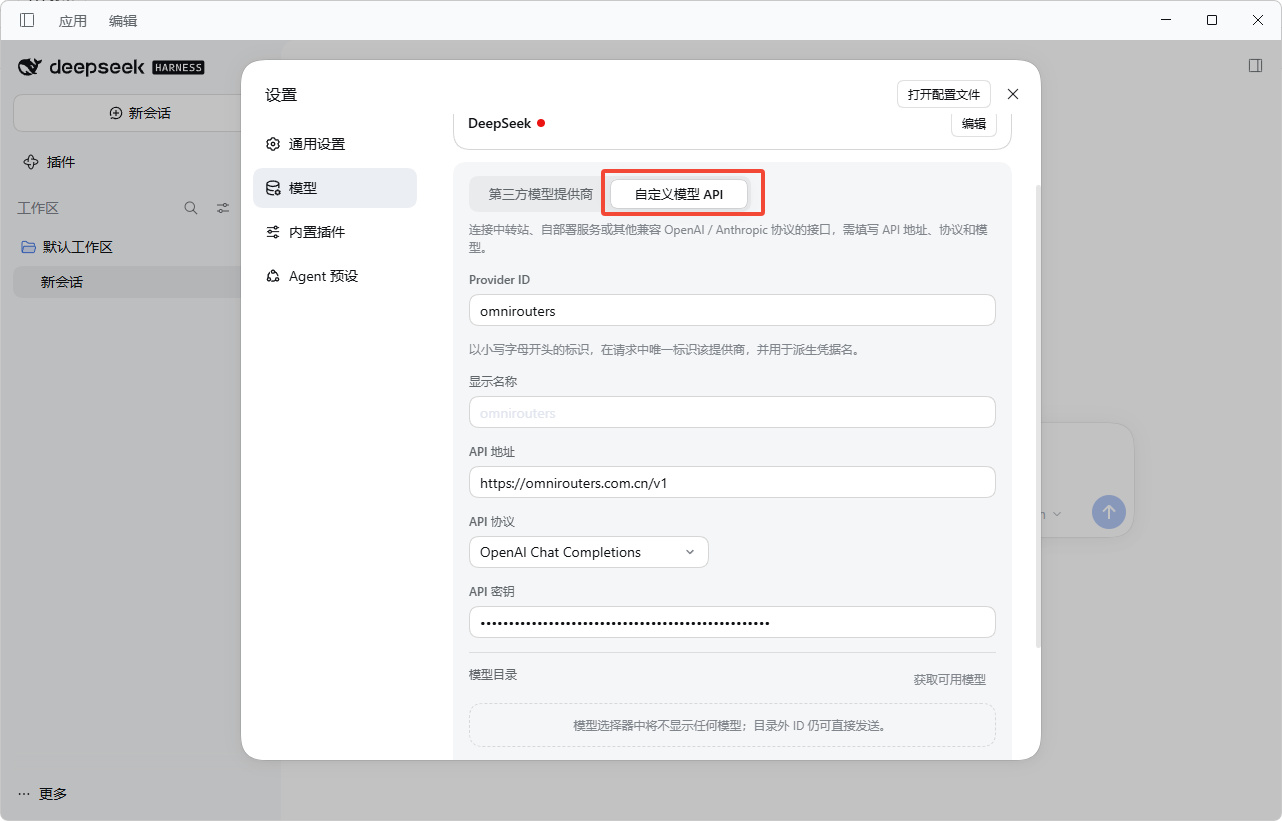The image size is (1282, 821).
Task: Click the API 地址 input field
Action: [x=732, y=482]
